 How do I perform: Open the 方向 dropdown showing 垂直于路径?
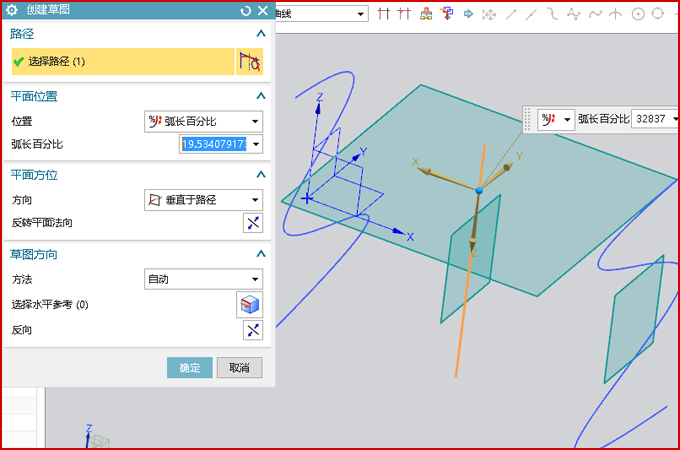(x=203, y=199)
